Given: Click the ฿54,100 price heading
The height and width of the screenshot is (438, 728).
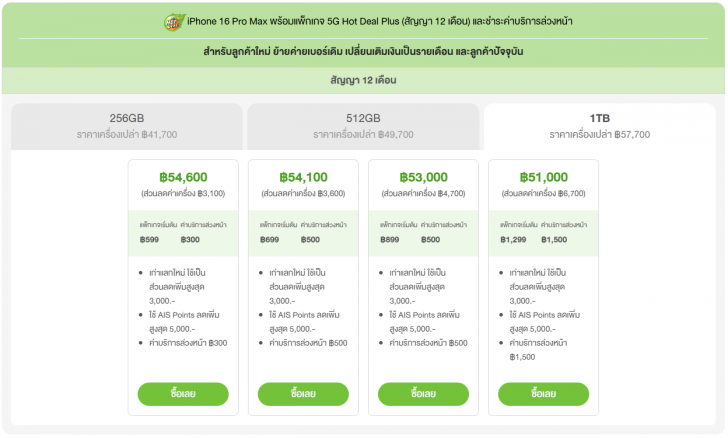Looking at the screenshot, I should [x=304, y=177].
